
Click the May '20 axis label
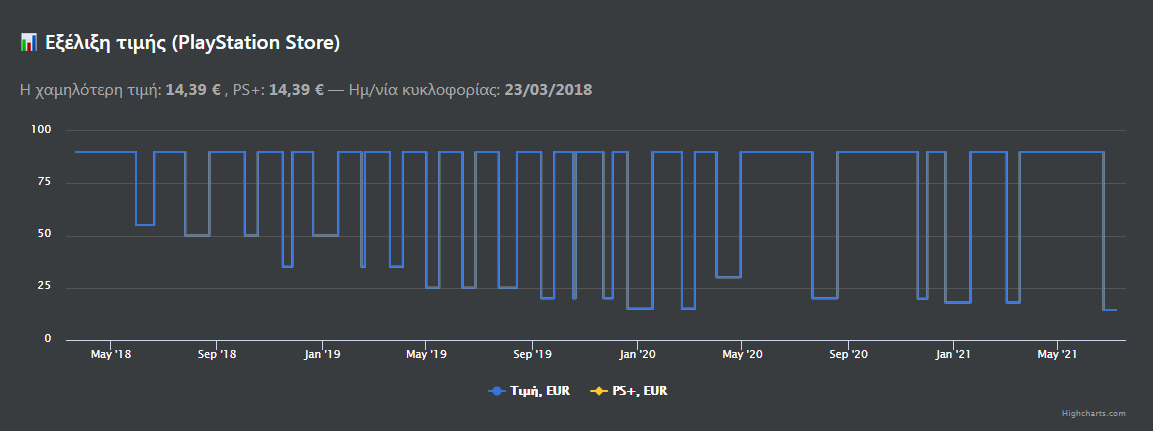(743, 355)
